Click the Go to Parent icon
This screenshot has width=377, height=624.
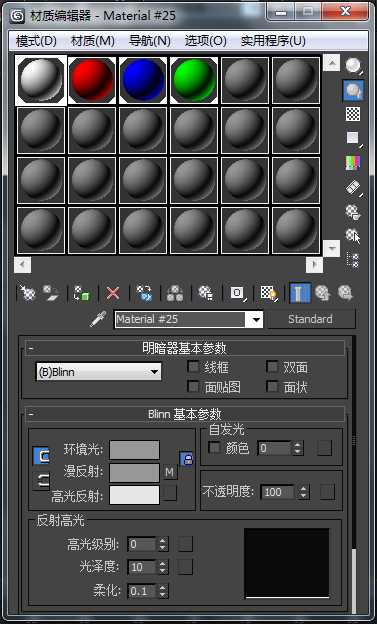point(323,293)
